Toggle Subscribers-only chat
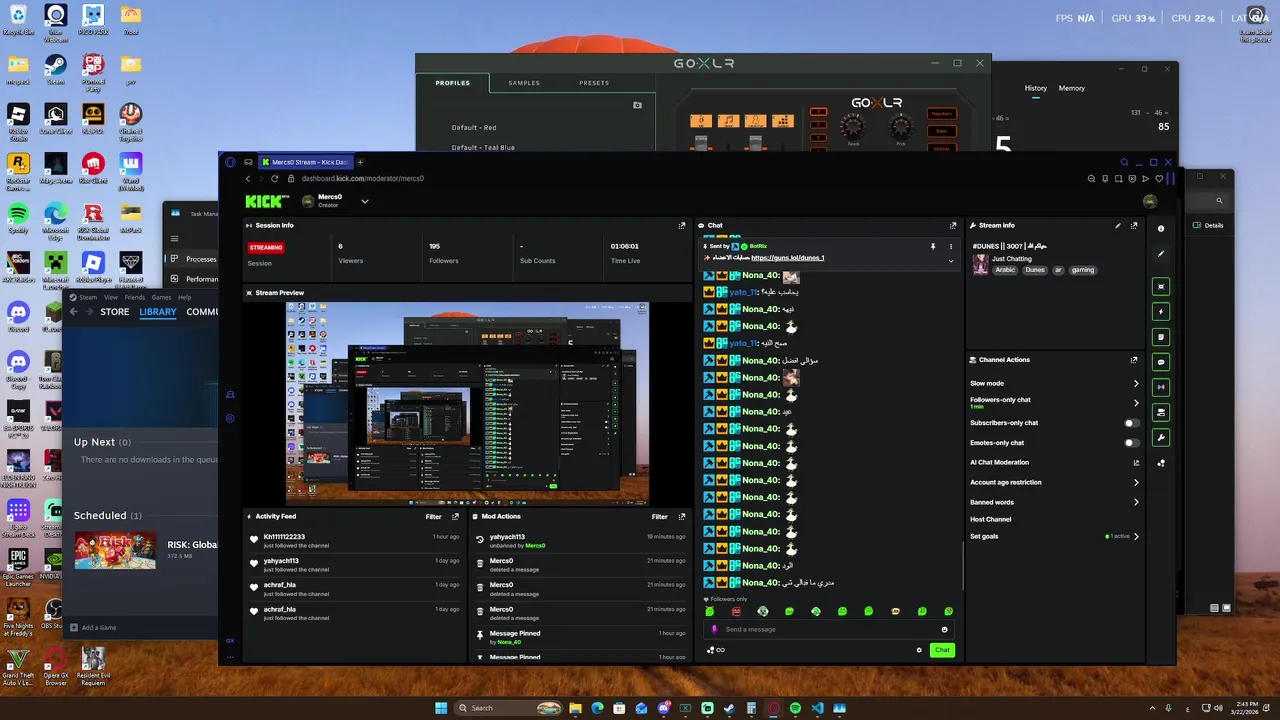This screenshot has height=720, width=1280. pyautogui.click(x=1132, y=423)
